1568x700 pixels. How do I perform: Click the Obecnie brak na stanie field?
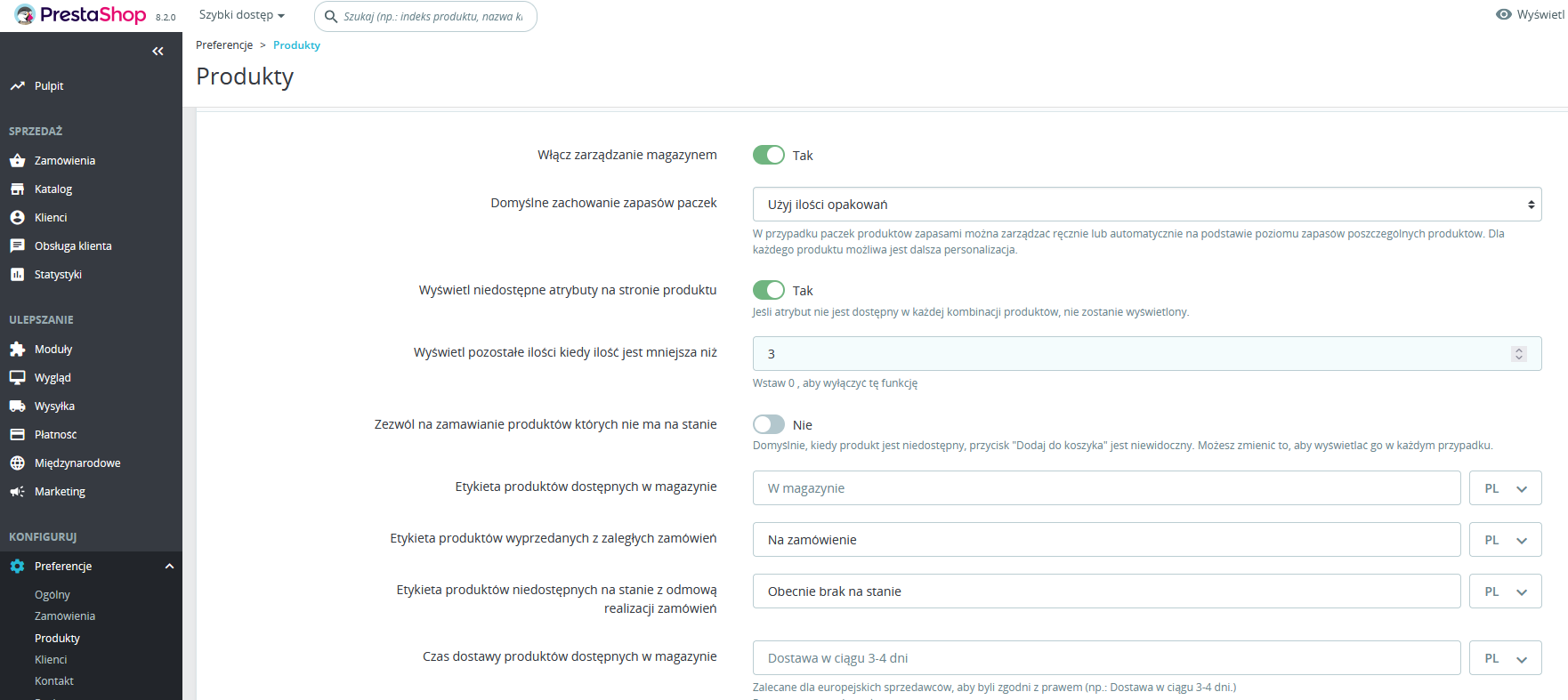point(1106,591)
